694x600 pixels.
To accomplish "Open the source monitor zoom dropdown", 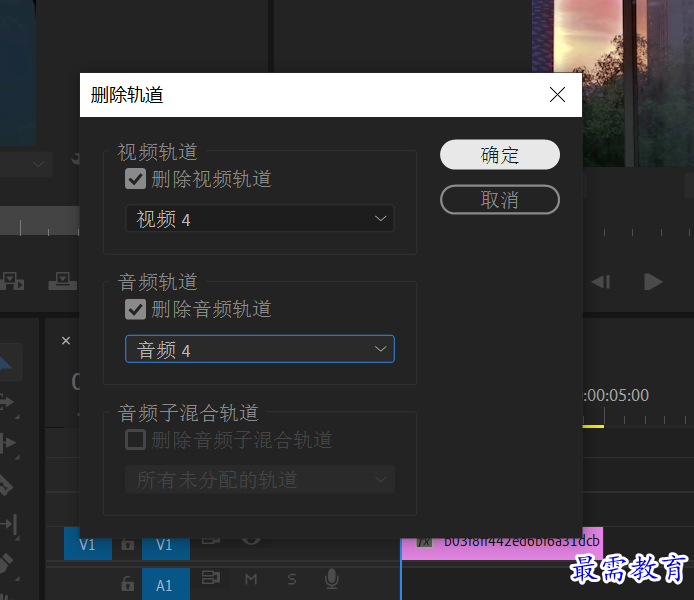I will pyautogui.click(x=26, y=165).
